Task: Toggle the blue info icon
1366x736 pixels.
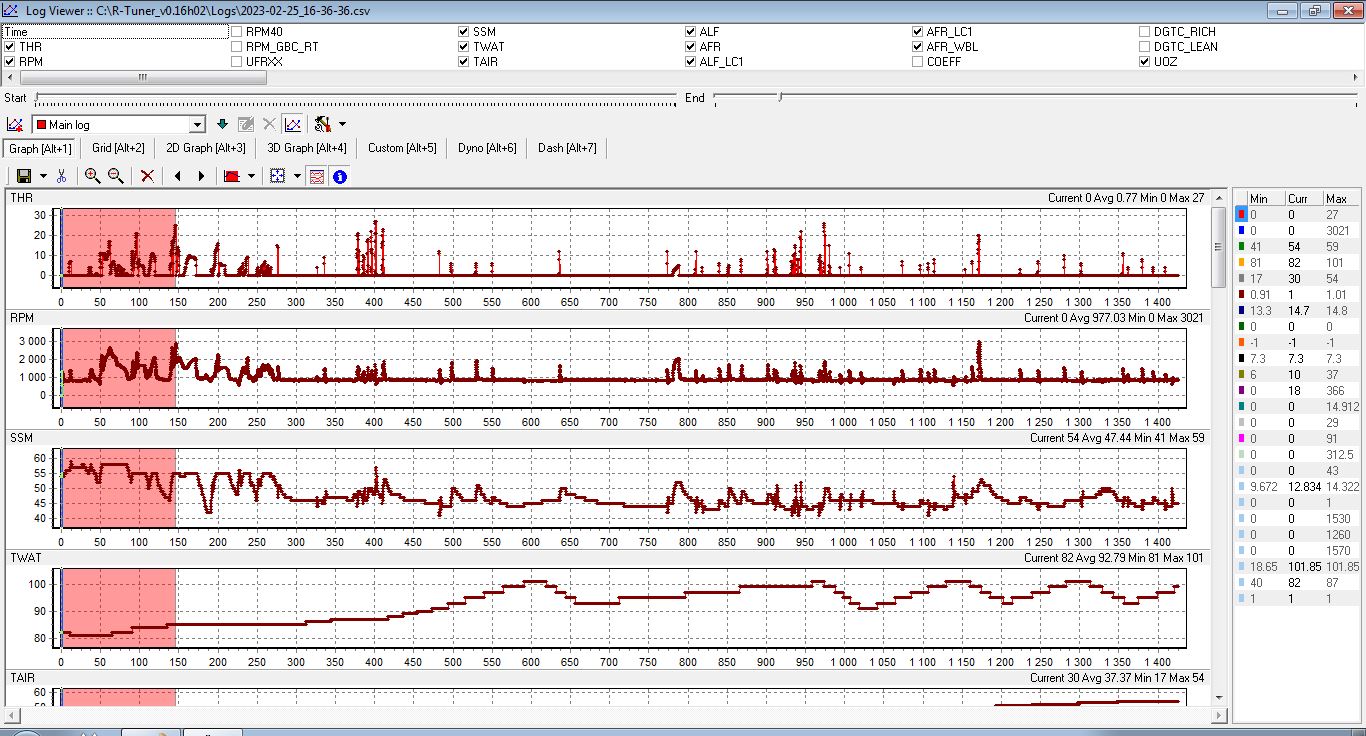Action: tap(340, 176)
